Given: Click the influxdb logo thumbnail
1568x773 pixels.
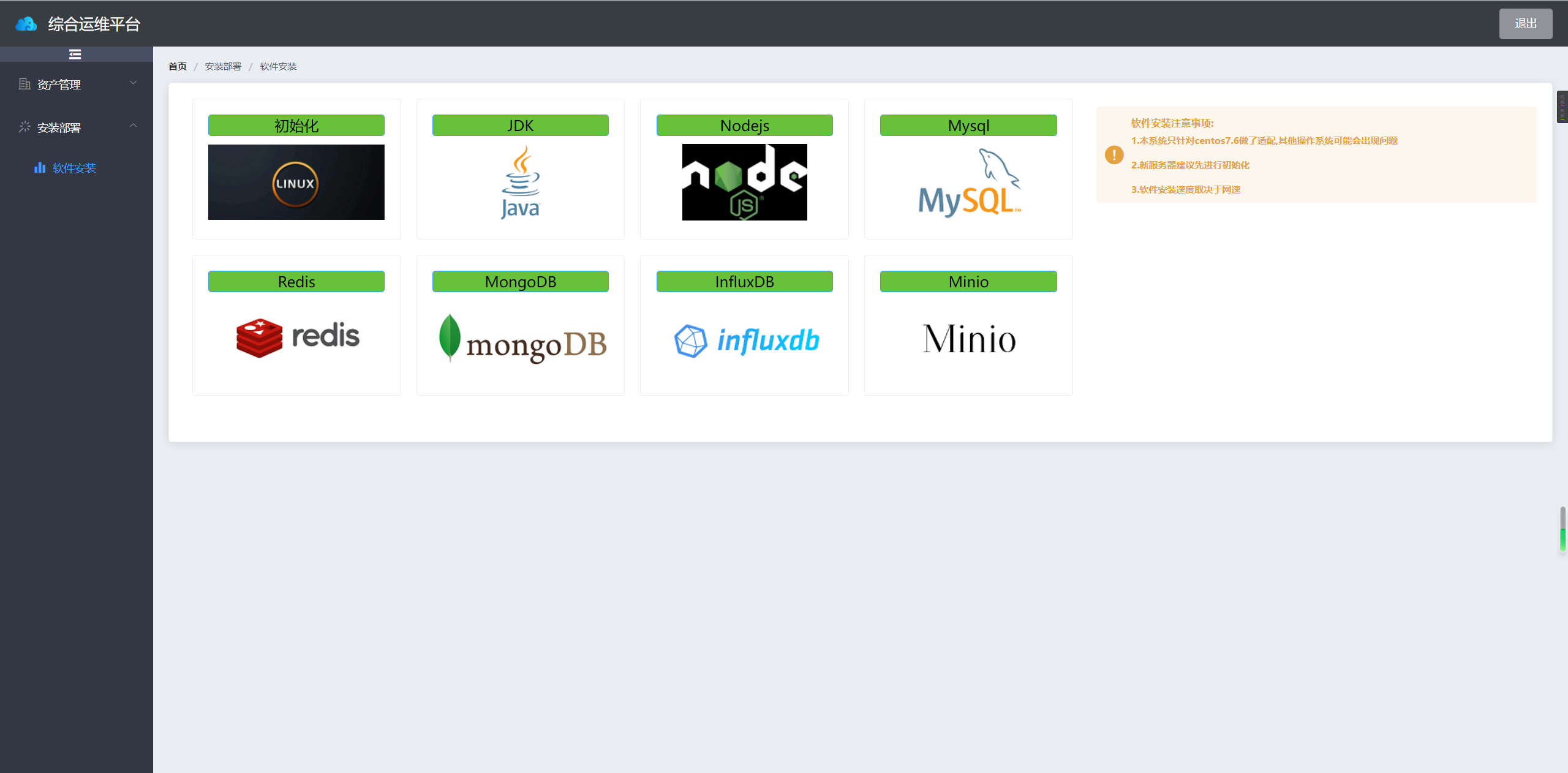Looking at the screenshot, I should pos(744,339).
